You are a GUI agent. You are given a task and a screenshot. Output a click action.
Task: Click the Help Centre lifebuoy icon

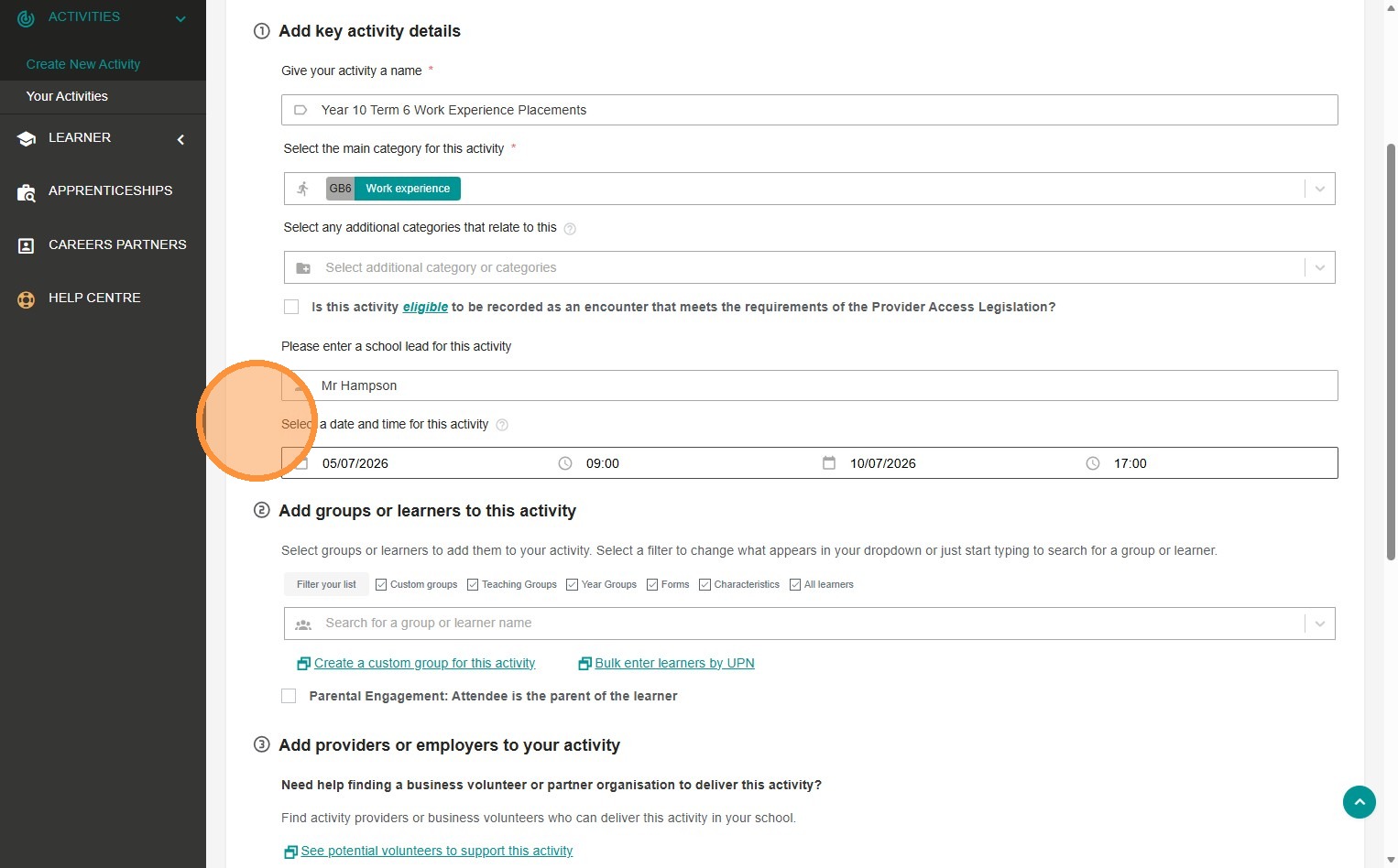pos(26,298)
